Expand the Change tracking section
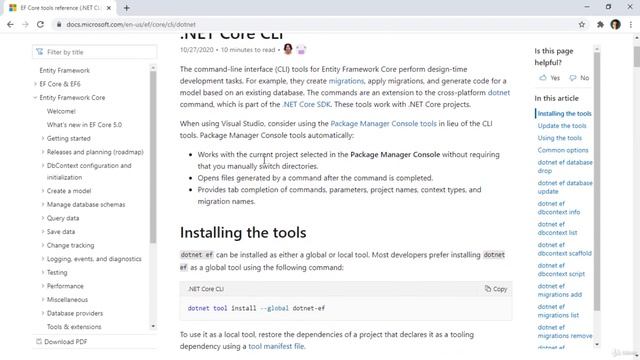640x360 pixels. 42,245
